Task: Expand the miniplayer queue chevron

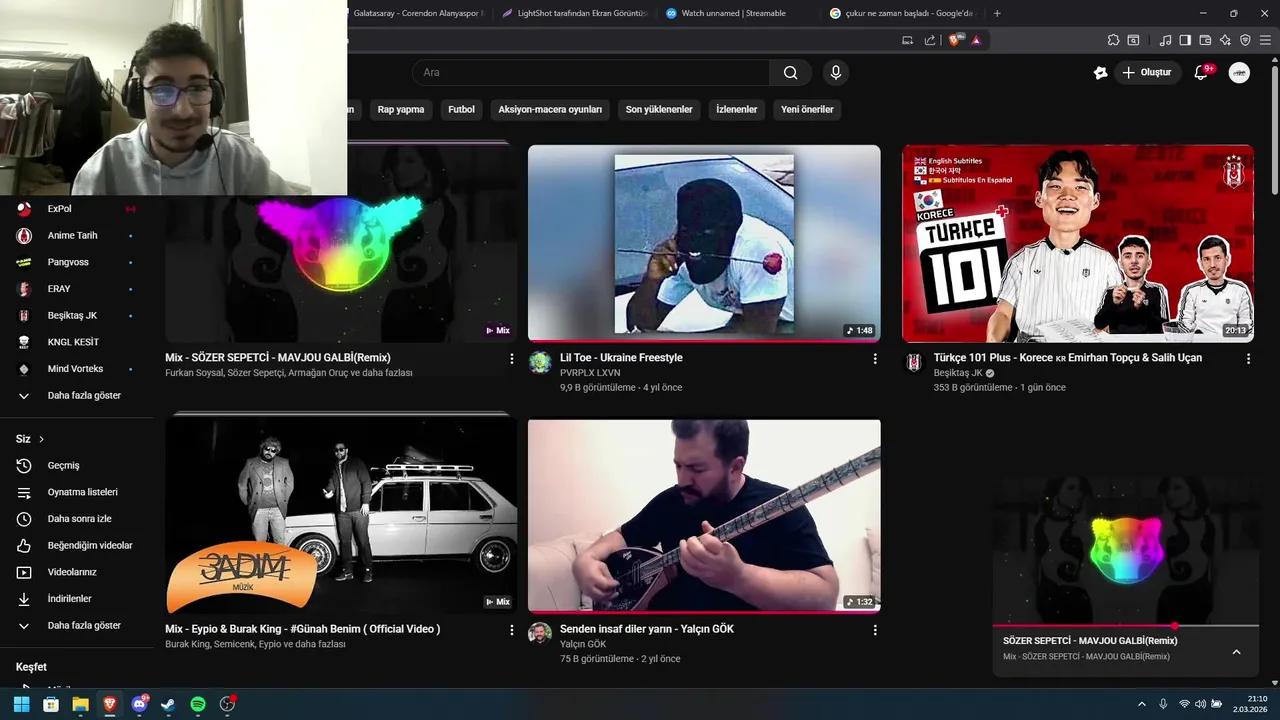Action: click(x=1236, y=652)
